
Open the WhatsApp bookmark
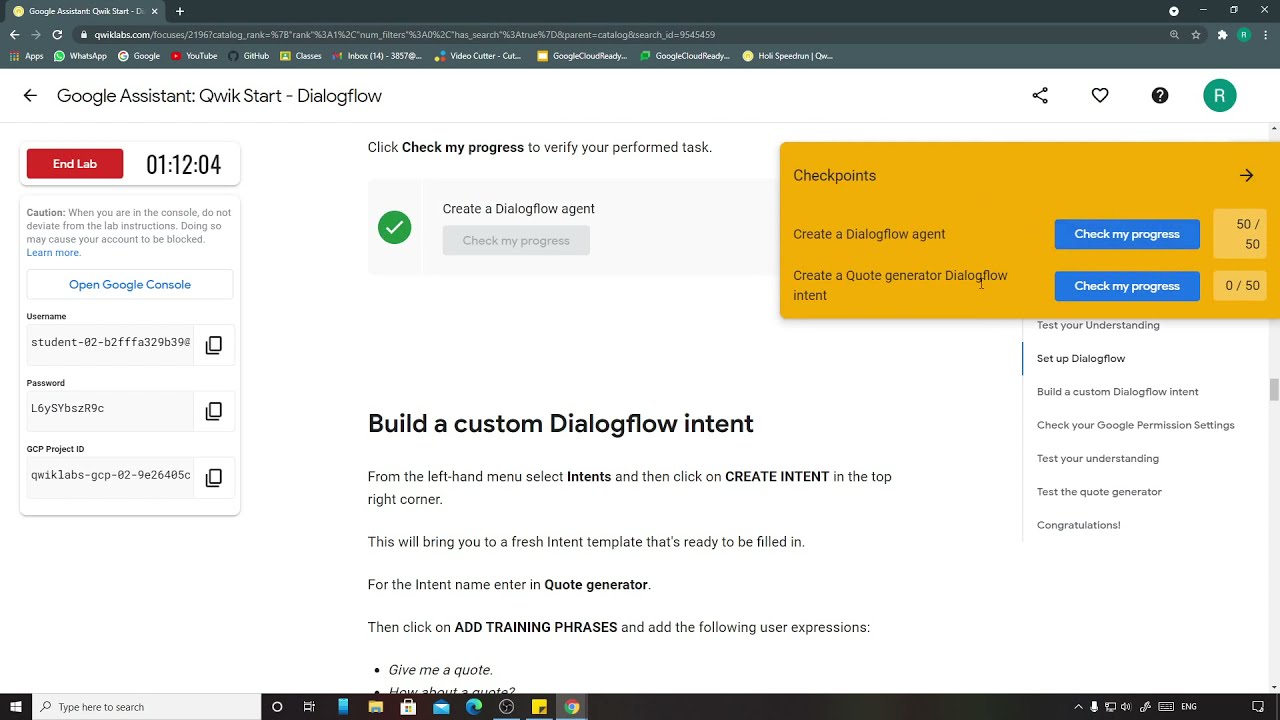point(80,56)
